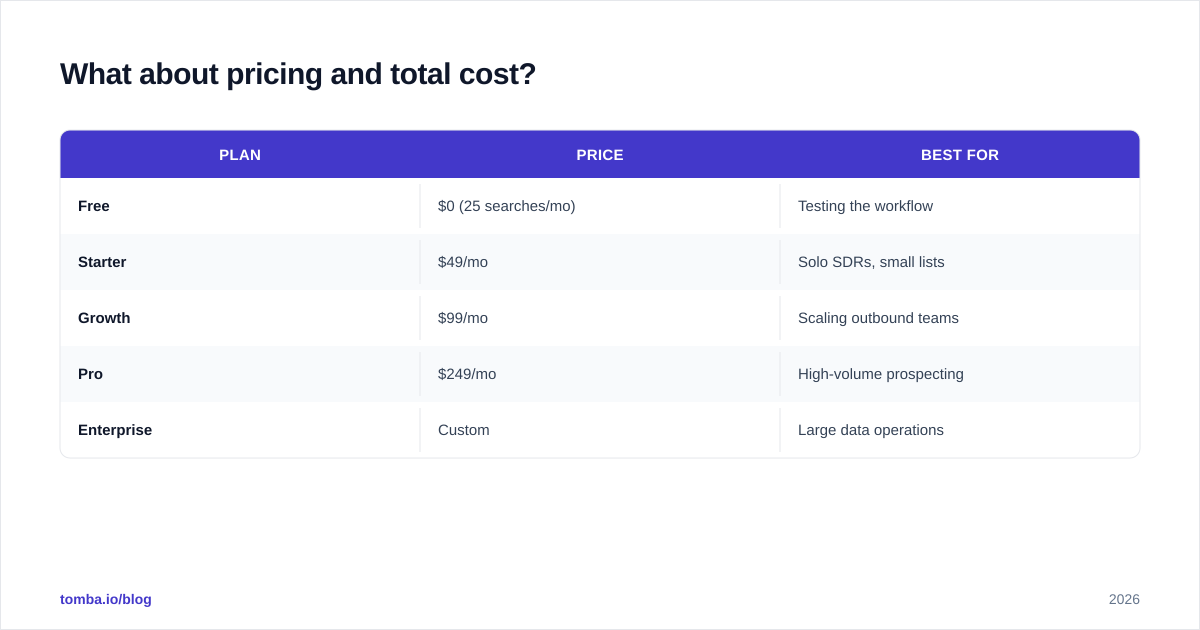Select the 'What about pricing and total cost?' heading
The width and height of the screenshot is (1200, 630).
click(x=298, y=74)
